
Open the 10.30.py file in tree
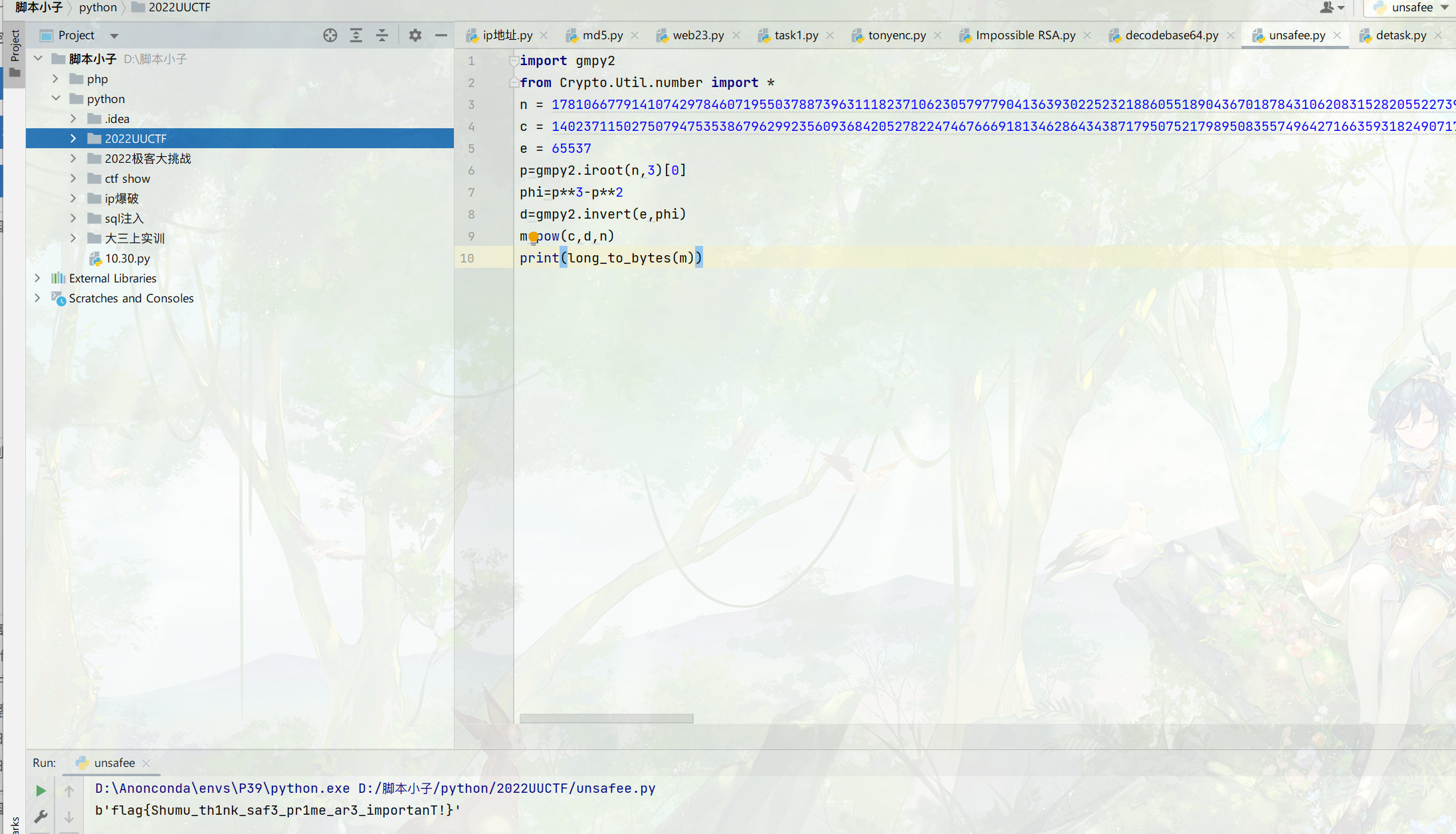tap(127, 258)
